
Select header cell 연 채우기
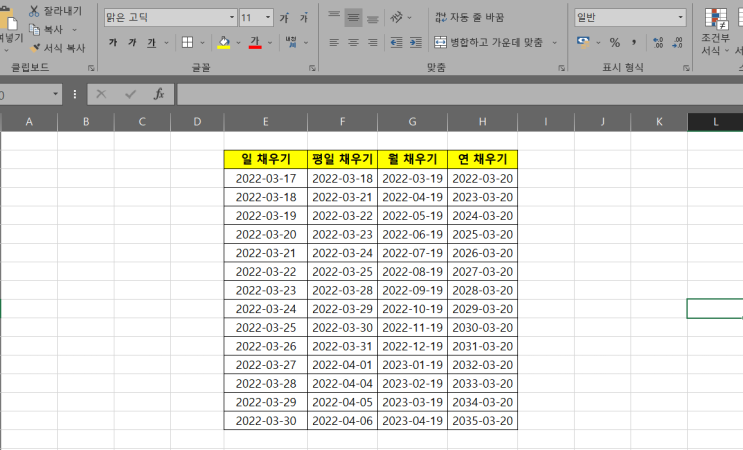482,159
